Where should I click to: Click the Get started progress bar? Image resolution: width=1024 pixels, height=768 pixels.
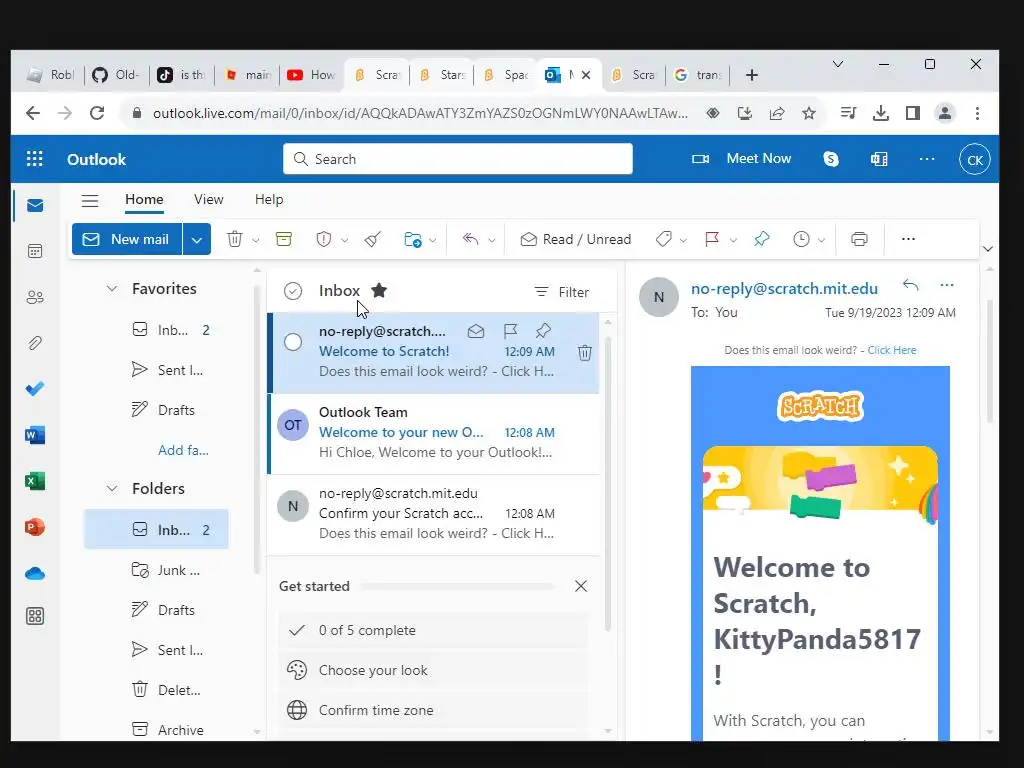[457, 586]
